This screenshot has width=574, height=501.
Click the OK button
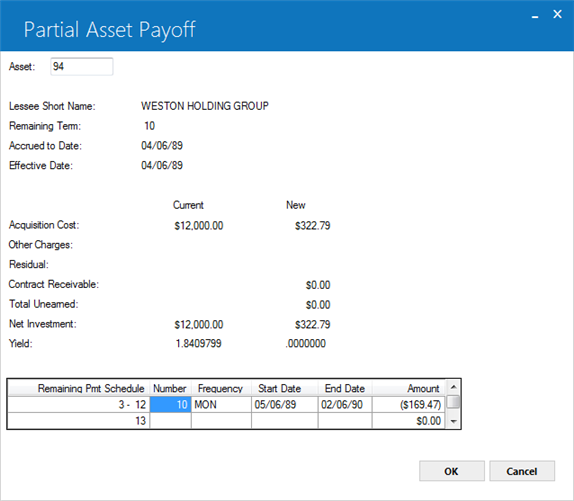[x=452, y=471]
